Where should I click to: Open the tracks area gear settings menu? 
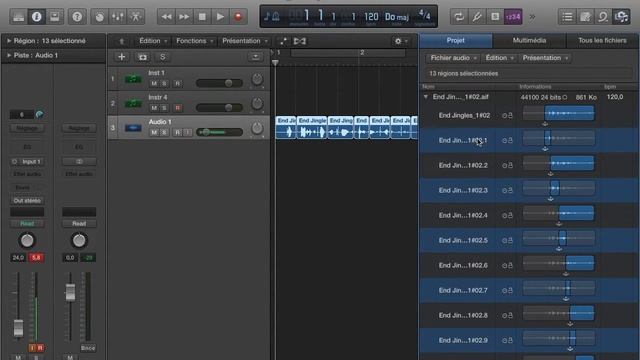(x=400, y=41)
